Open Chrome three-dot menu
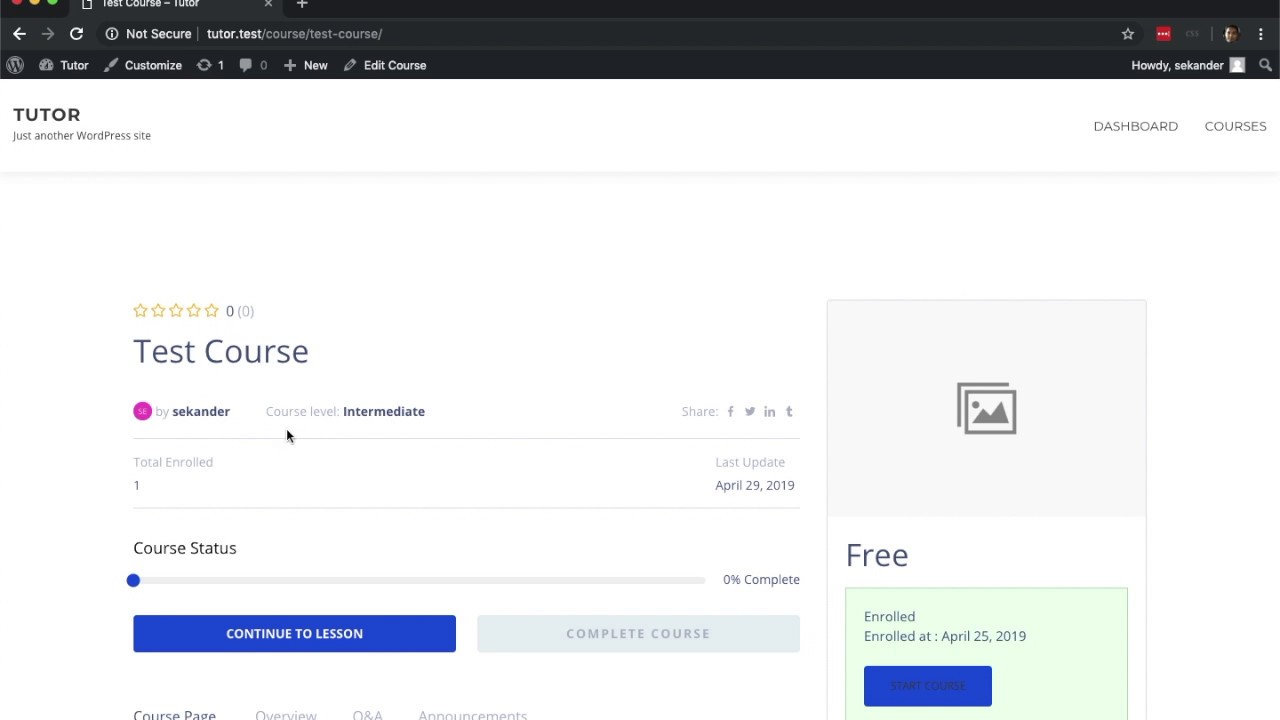 pyautogui.click(x=1261, y=34)
